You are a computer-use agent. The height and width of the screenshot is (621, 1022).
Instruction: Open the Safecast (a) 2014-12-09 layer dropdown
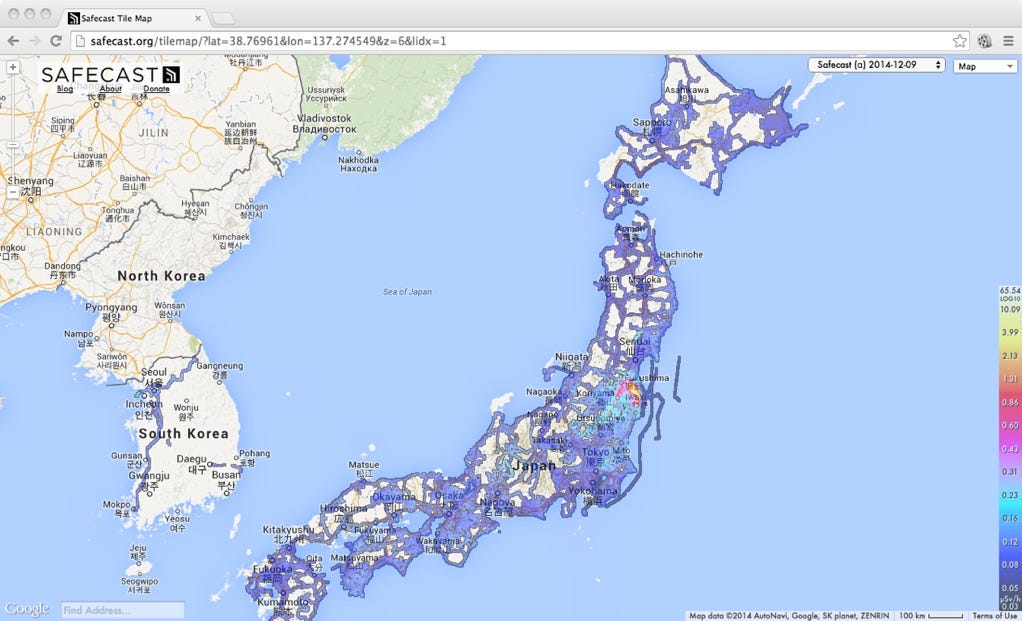point(873,64)
